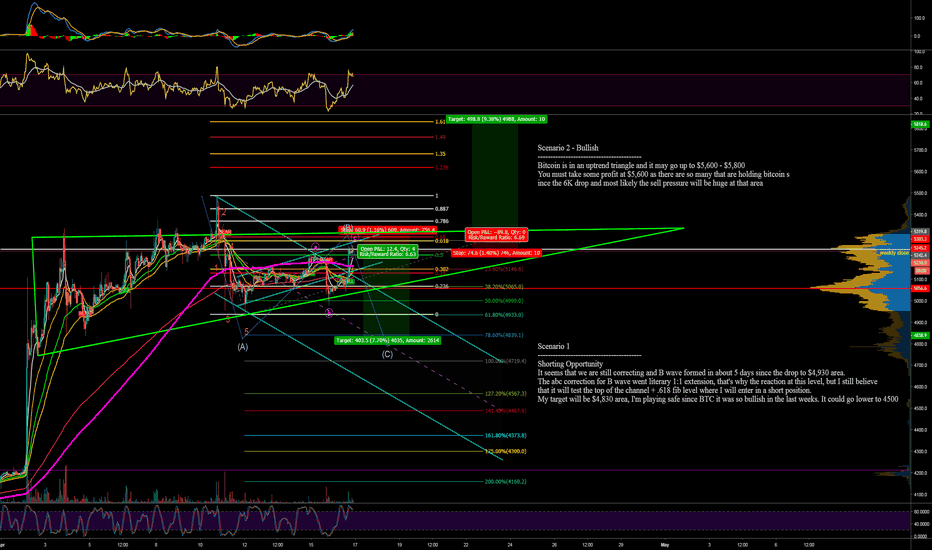Click the line 'Bitcoin is in an uptrend triangle'
The height and width of the screenshot is (550, 932).
(641, 165)
